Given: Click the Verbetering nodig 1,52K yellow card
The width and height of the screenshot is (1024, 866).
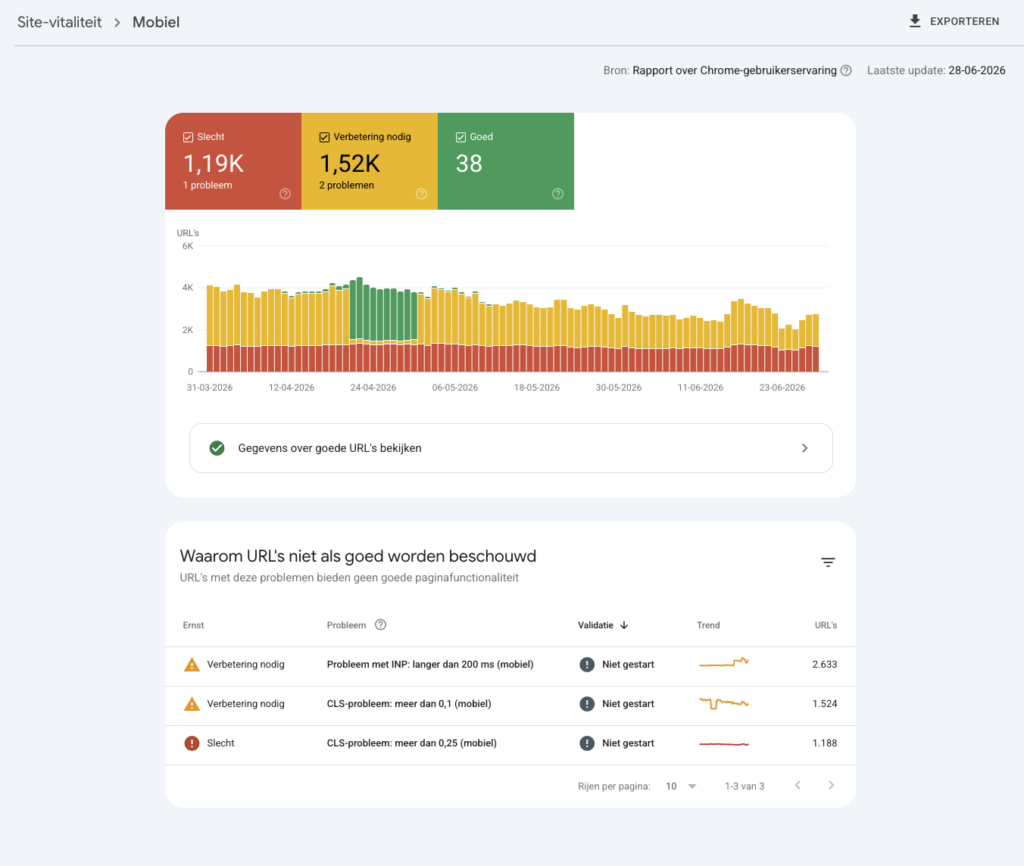Looking at the screenshot, I should coord(370,161).
